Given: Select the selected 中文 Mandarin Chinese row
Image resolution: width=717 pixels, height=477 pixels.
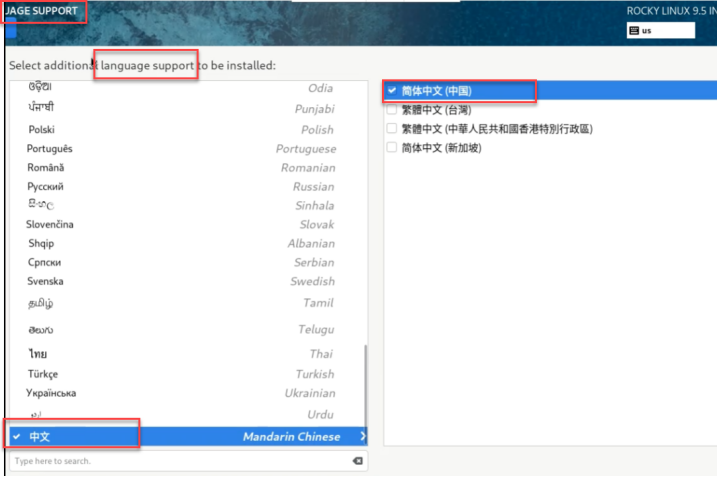Looking at the screenshot, I should pos(180,437).
